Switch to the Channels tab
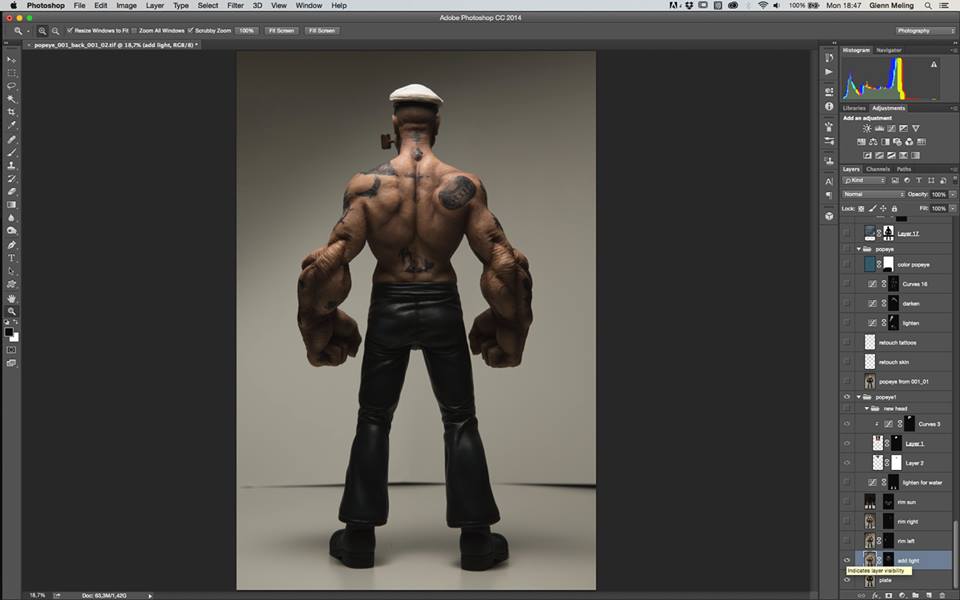Image resolution: width=960 pixels, height=600 pixels. click(878, 169)
